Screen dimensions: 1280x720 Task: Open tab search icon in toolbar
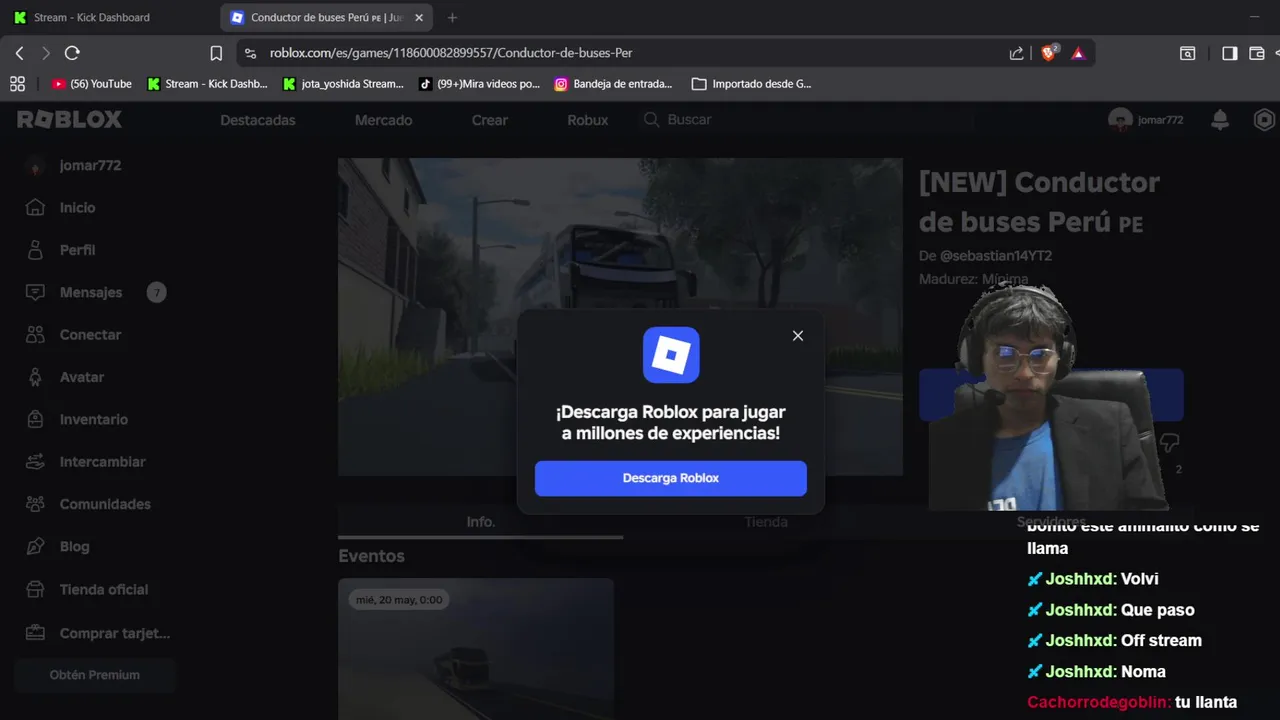1187,53
